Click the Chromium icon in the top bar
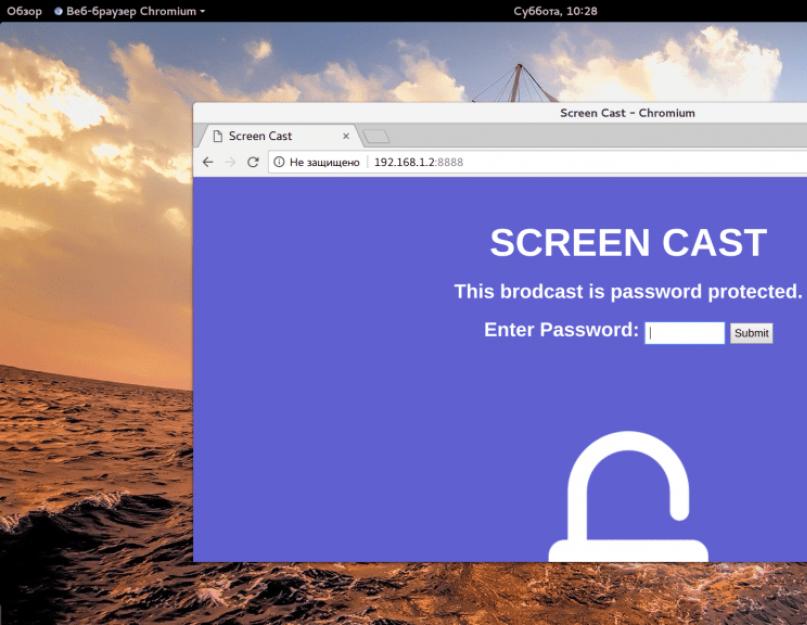The width and height of the screenshot is (807, 625). tap(58, 11)
